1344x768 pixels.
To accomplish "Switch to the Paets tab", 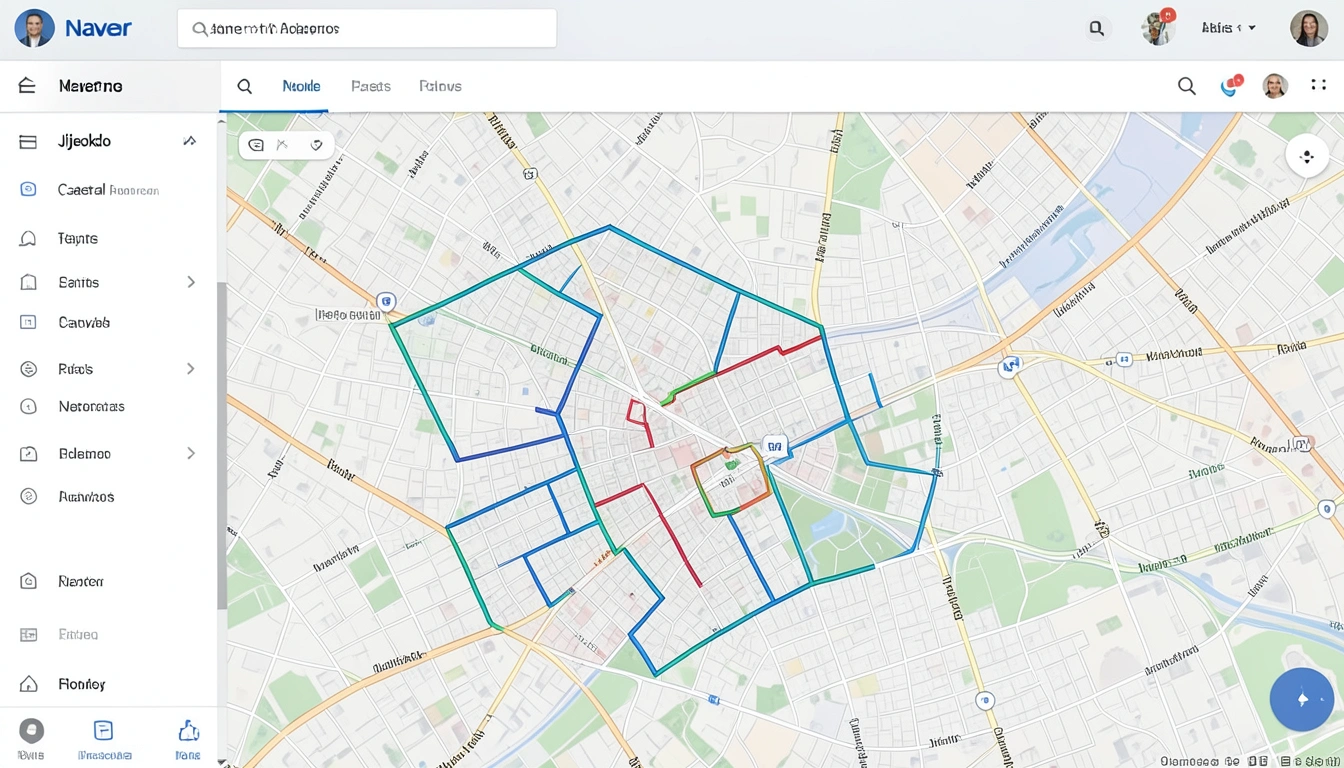I will click(370, 87).
